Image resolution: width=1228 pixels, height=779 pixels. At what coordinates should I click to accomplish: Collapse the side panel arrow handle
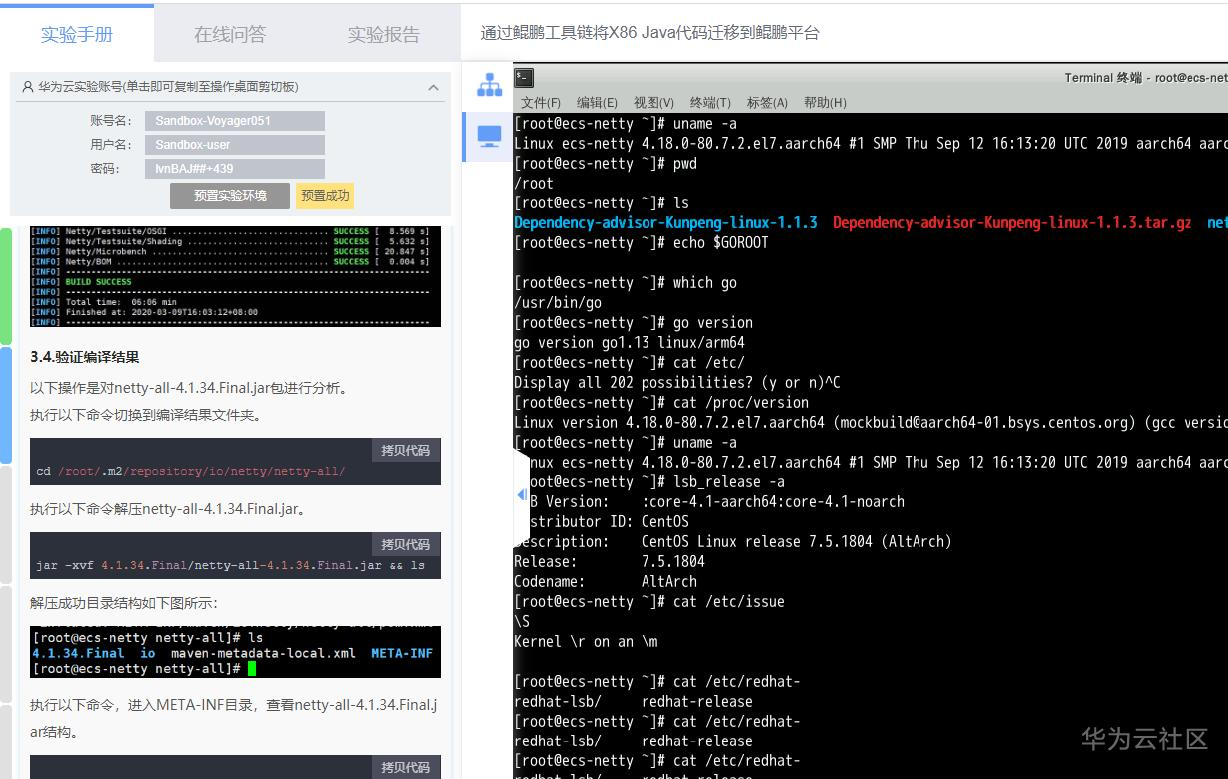[x=521, y=495]
